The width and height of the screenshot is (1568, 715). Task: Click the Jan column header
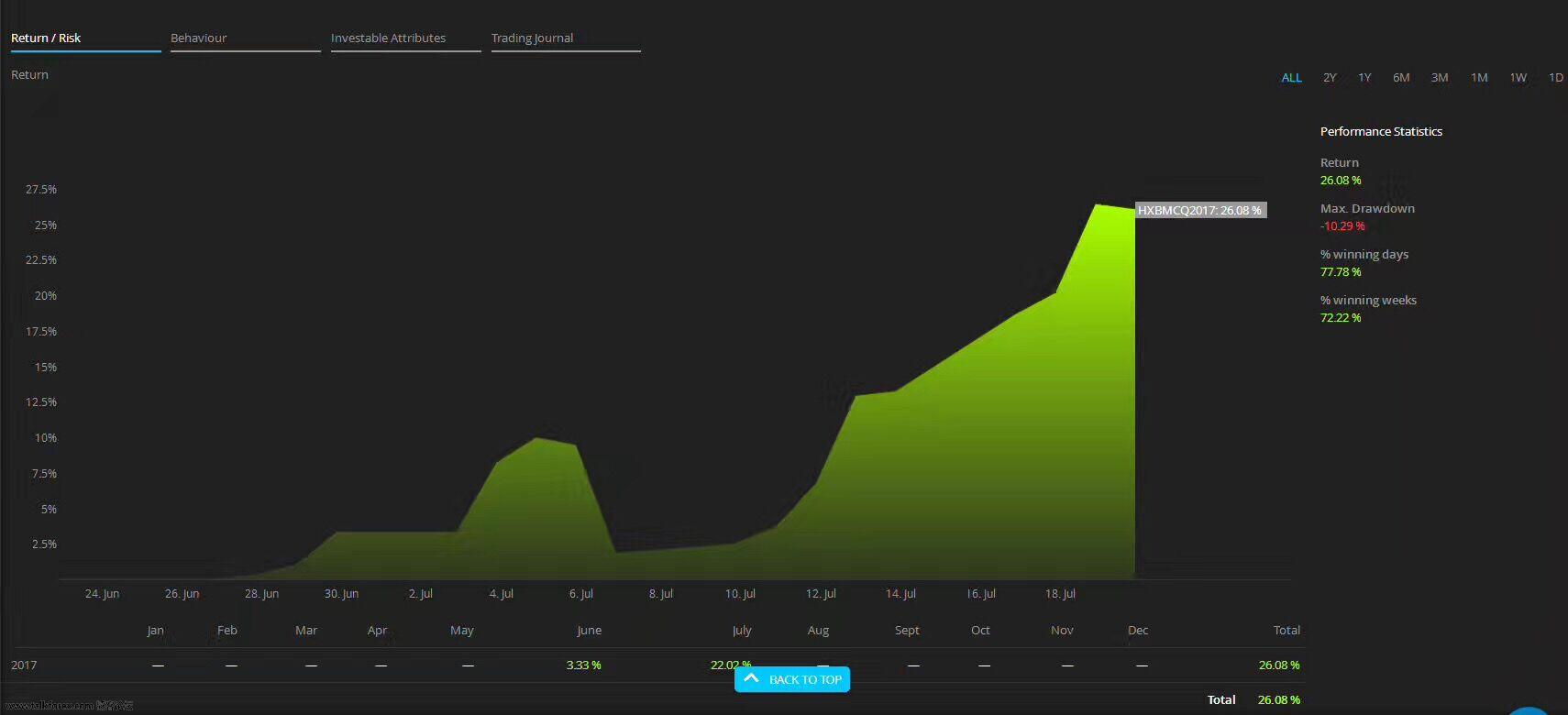[156, 631]
